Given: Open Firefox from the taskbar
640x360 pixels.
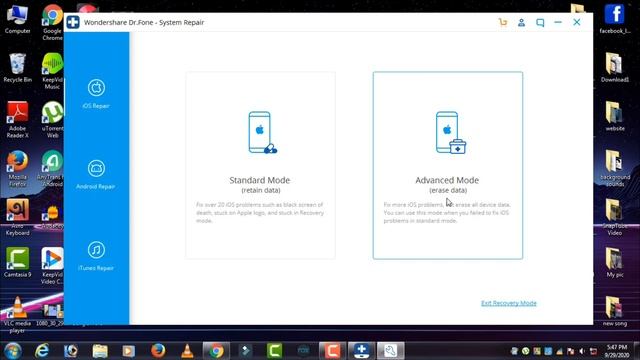Looking at the screenshot, I should coord(158,351).
